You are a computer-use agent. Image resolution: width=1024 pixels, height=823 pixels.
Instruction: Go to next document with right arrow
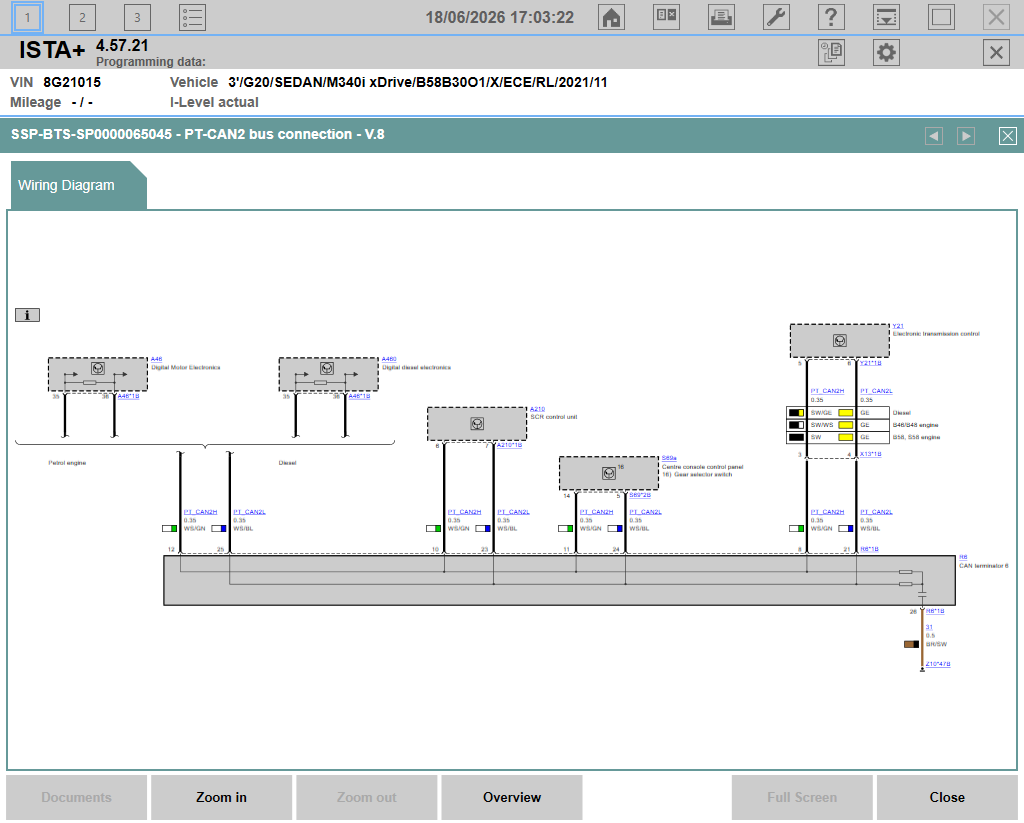click(x=966, y=136)
